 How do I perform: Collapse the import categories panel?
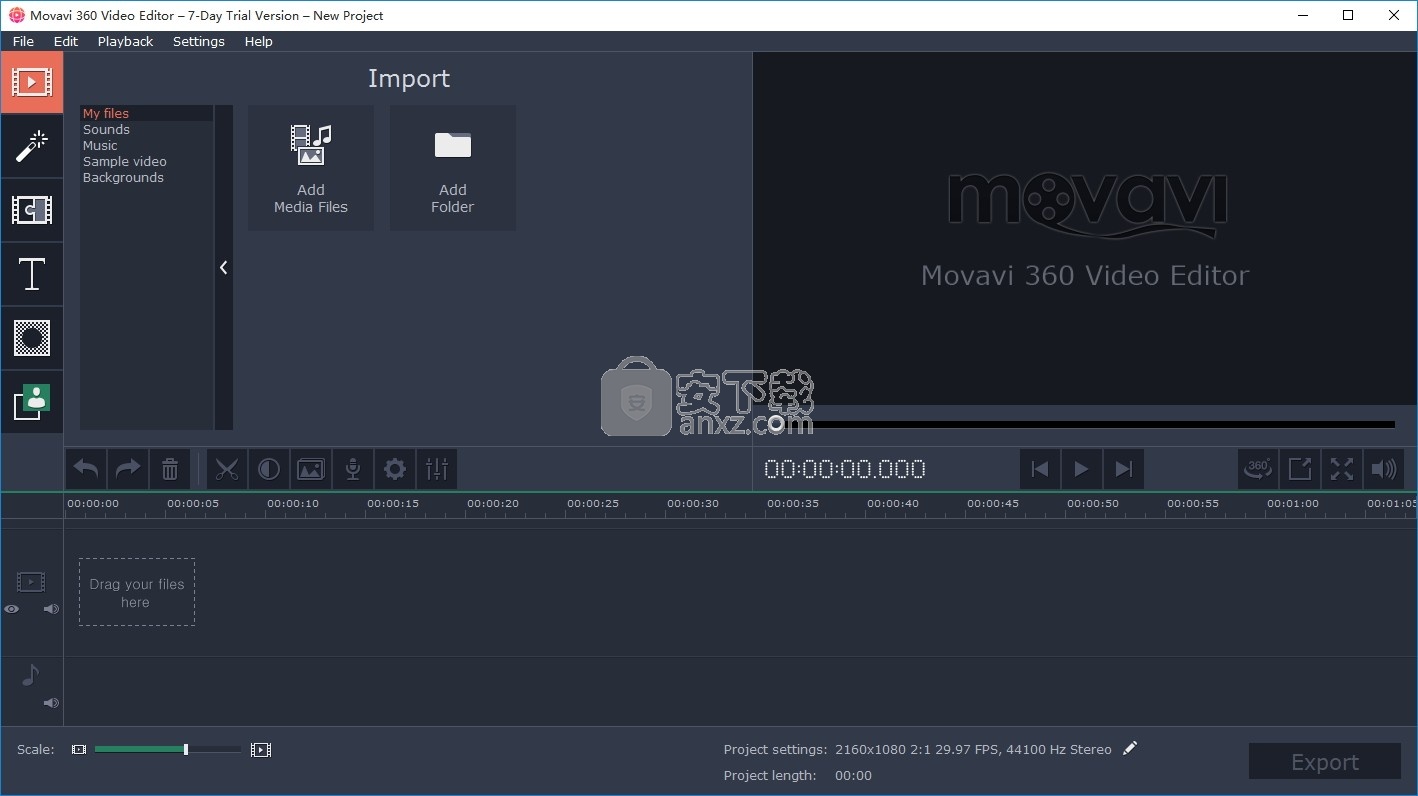tap(224, 267)
